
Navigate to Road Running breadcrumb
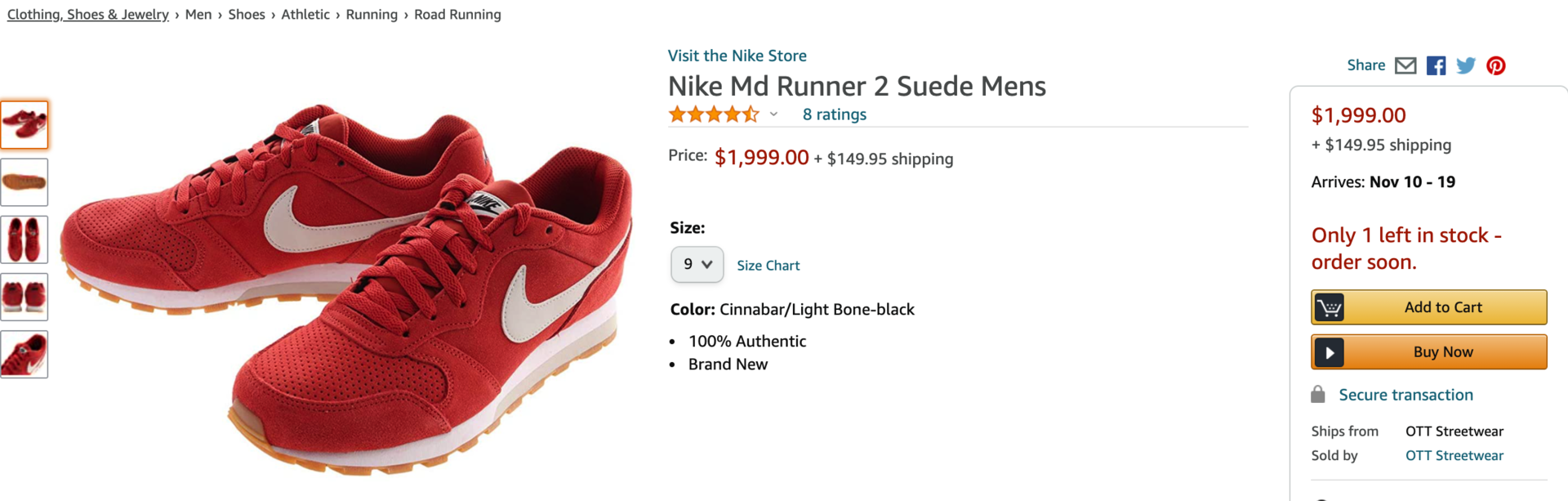(x=457, y=15)
